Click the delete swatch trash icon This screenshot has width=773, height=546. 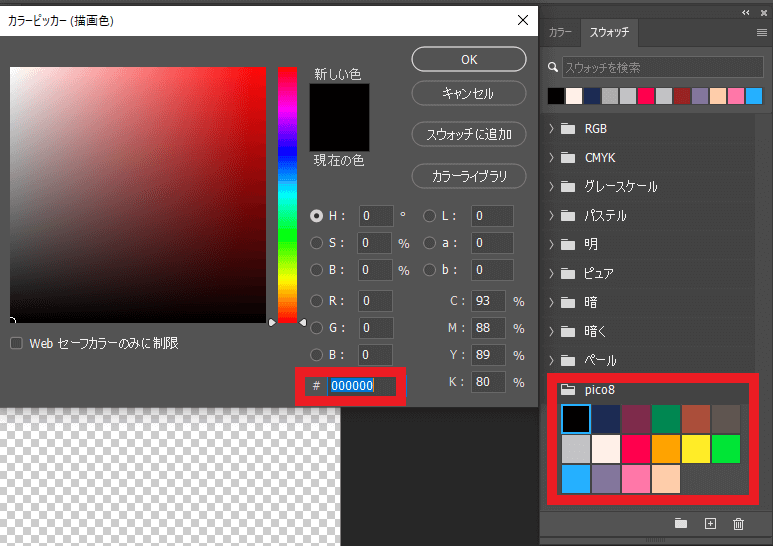pyautogui.click(x=738, y=523)
